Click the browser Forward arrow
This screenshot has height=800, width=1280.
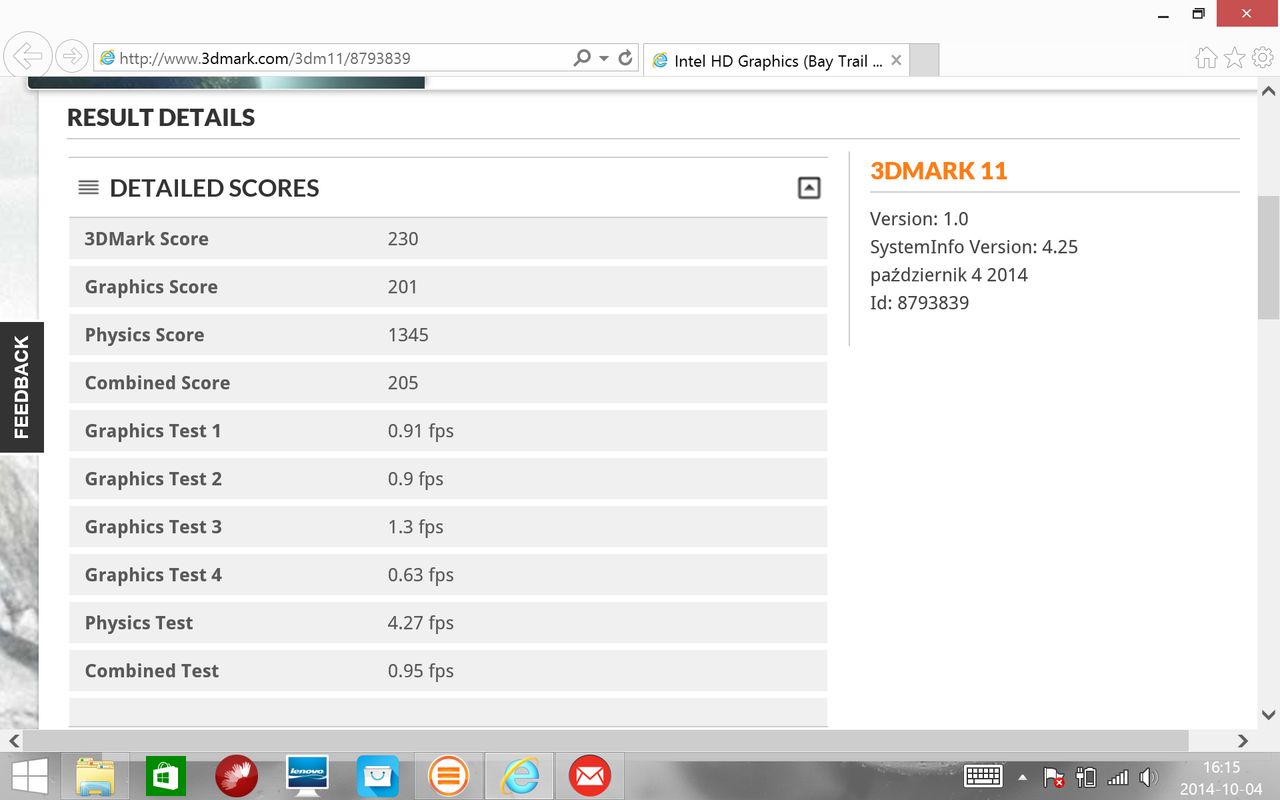(71, 57)
